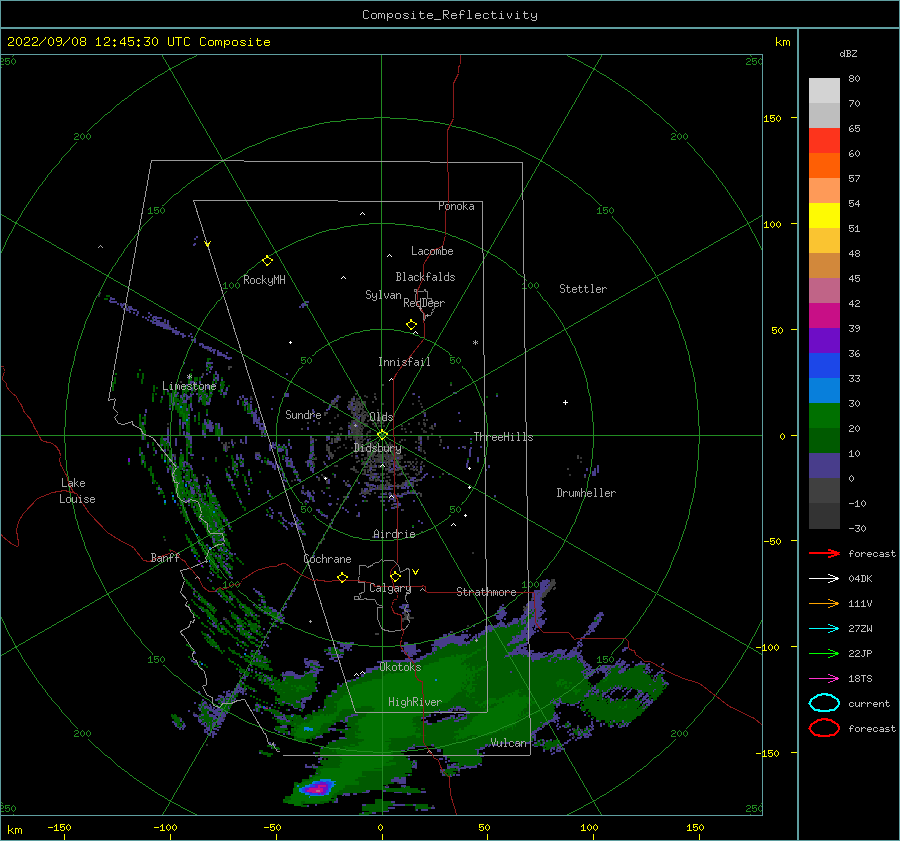
Task: Click the Ponoka label
Action: (456, 206)
